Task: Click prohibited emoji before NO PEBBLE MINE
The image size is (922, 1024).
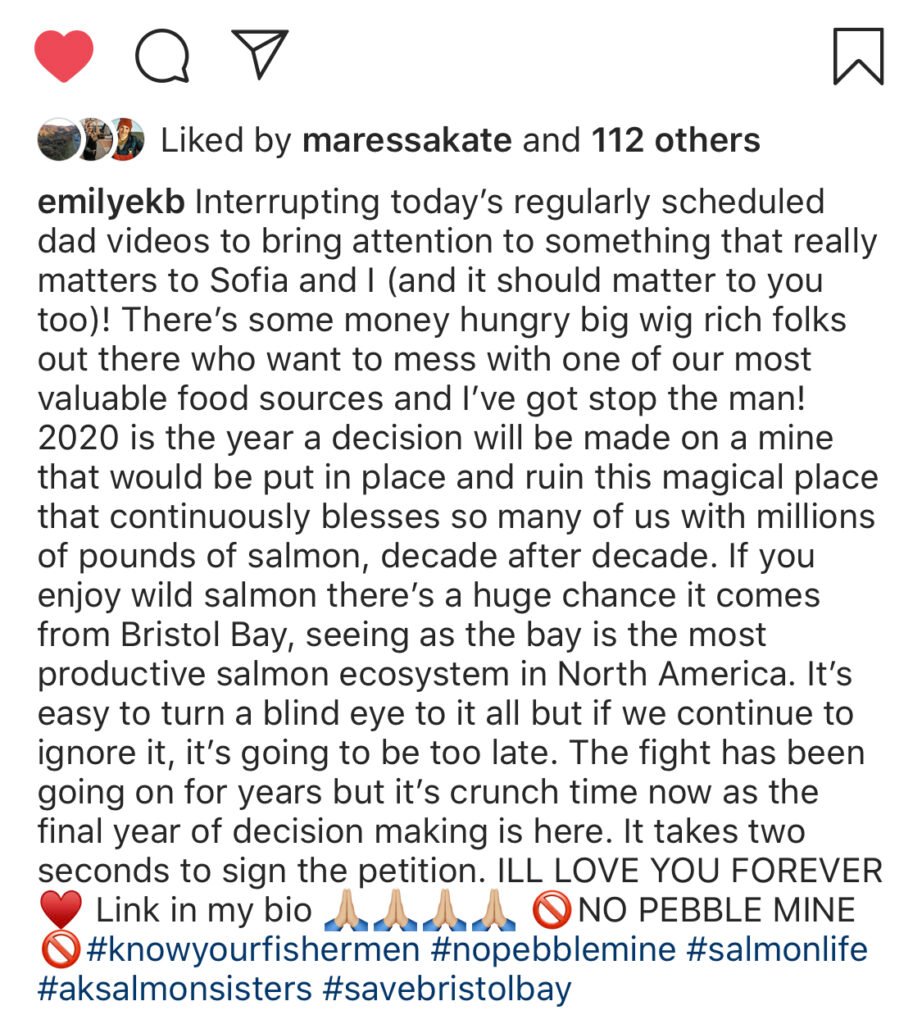Action: [x=553, y=911]
